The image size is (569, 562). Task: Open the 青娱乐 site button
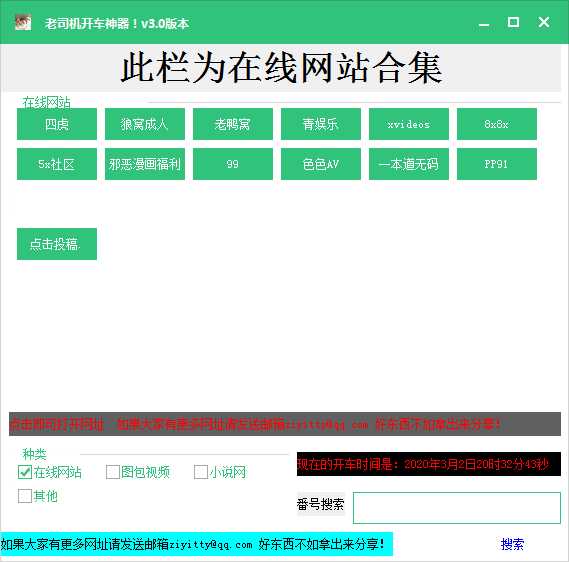[321, 124]
